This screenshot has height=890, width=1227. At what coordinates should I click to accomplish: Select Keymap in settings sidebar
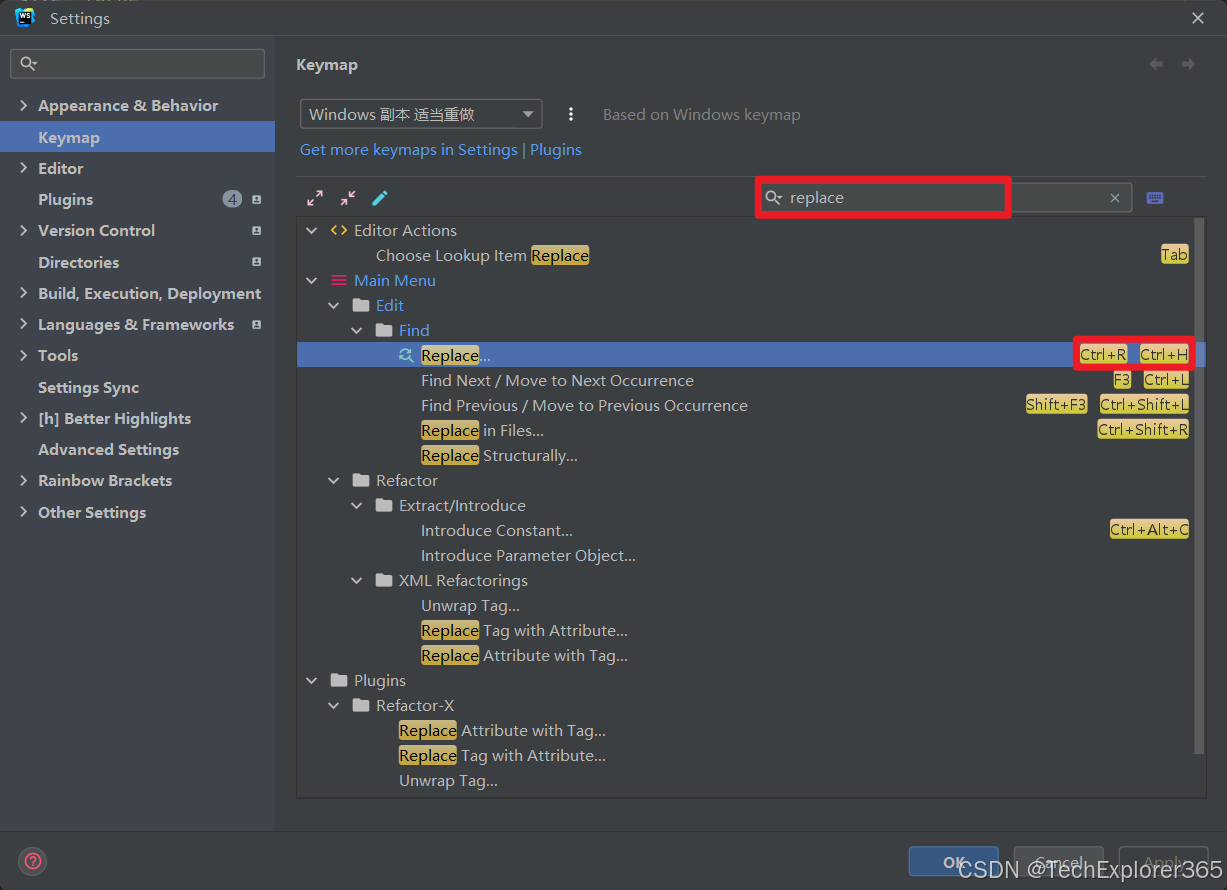click(137, 137)
